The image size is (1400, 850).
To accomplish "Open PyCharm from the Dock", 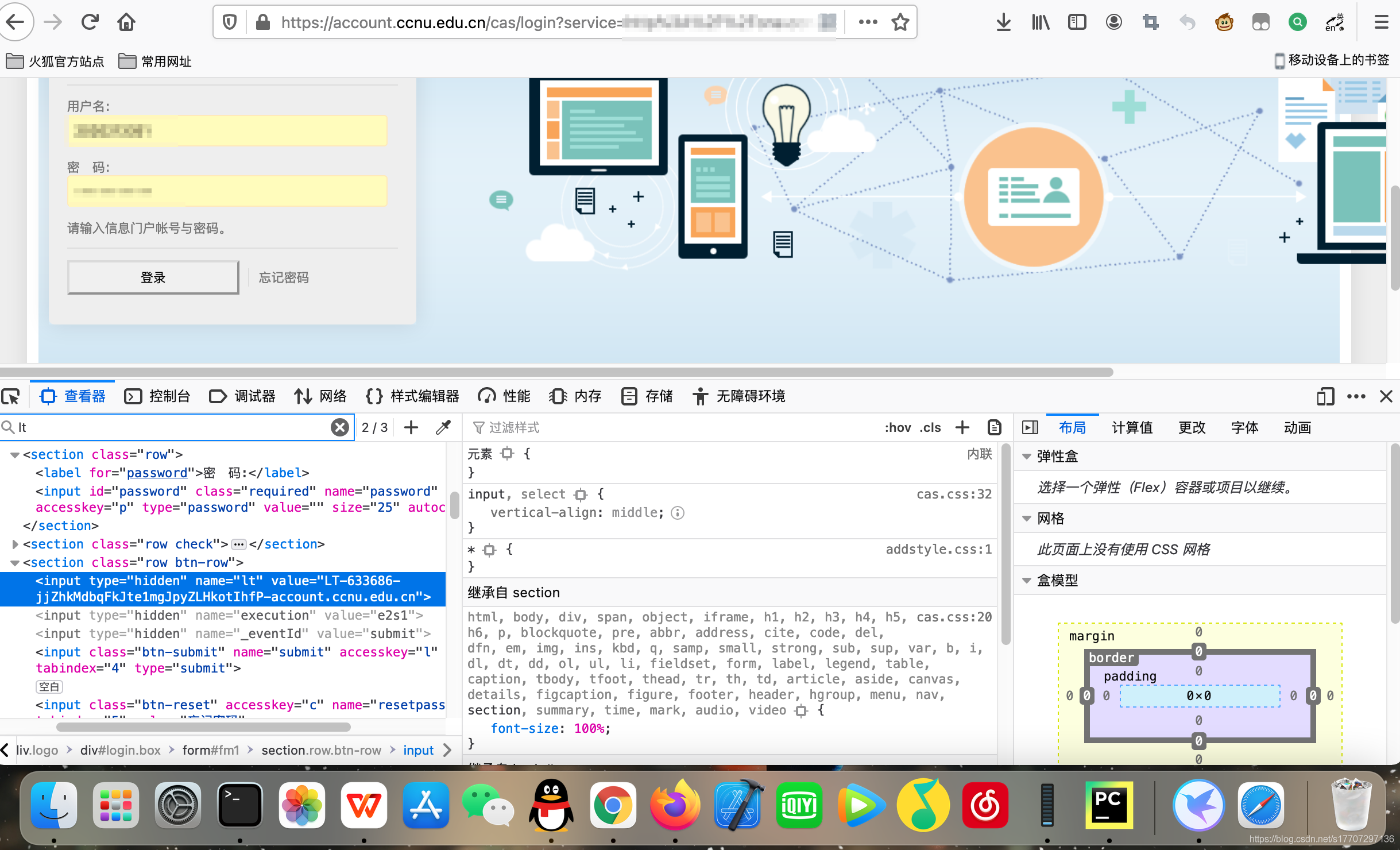I will coord(1109,805).
